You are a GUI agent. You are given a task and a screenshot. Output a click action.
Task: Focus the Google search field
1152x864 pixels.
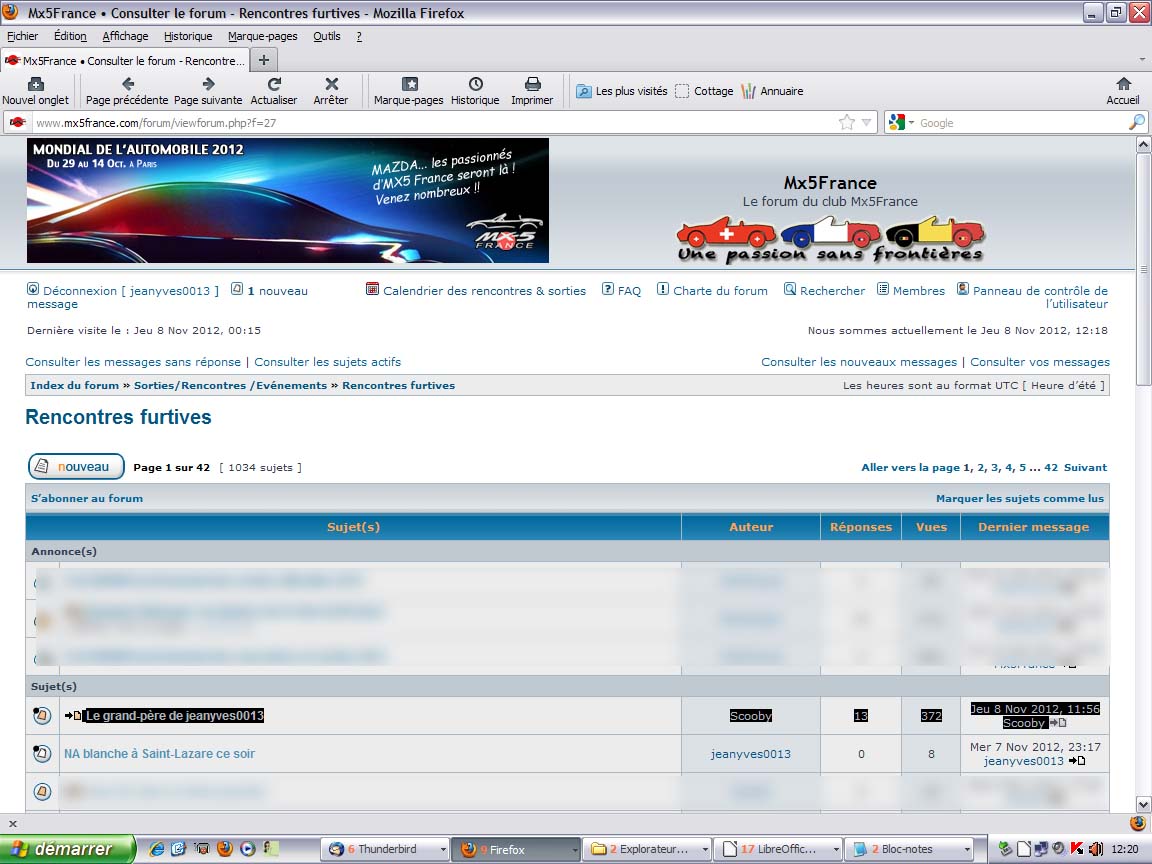pos(1021,123)
